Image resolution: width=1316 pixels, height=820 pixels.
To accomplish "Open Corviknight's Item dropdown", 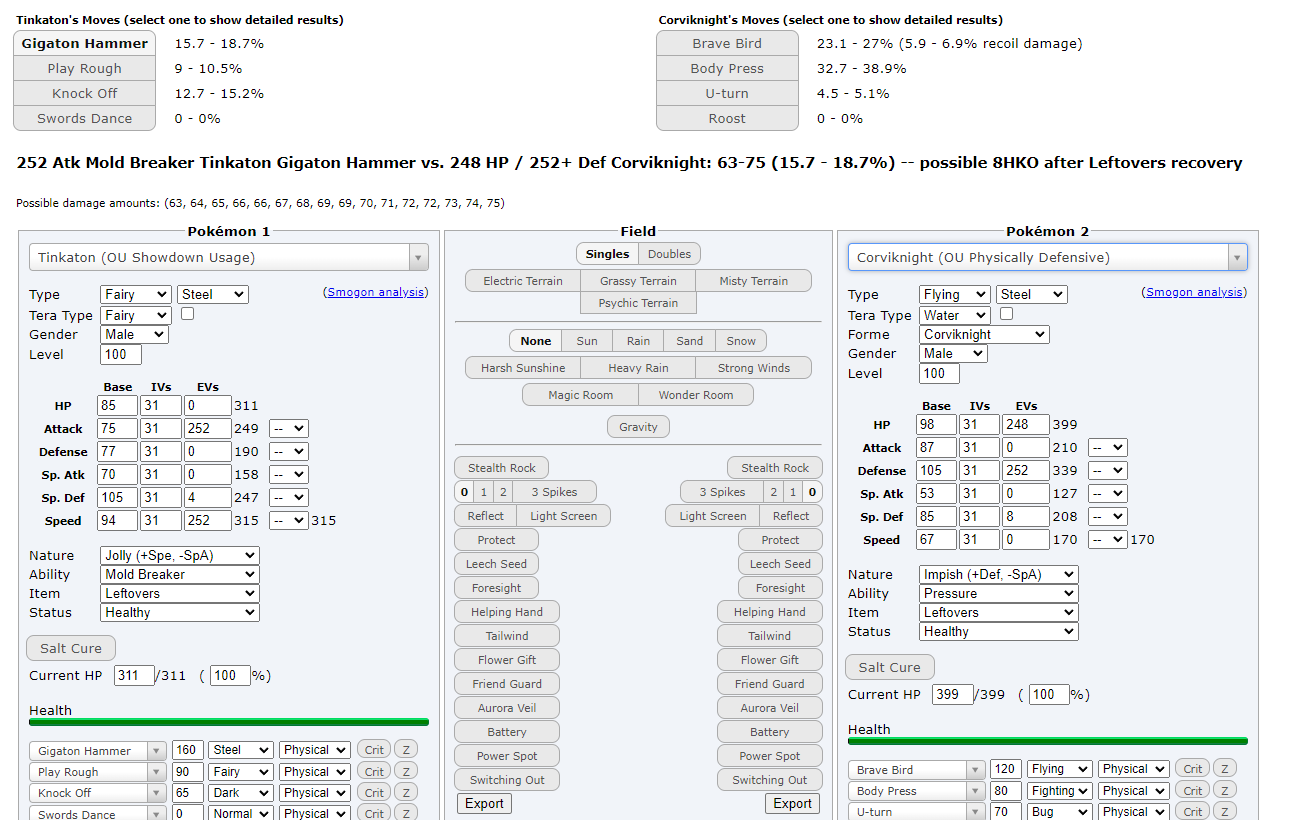I will click(998, 613).
